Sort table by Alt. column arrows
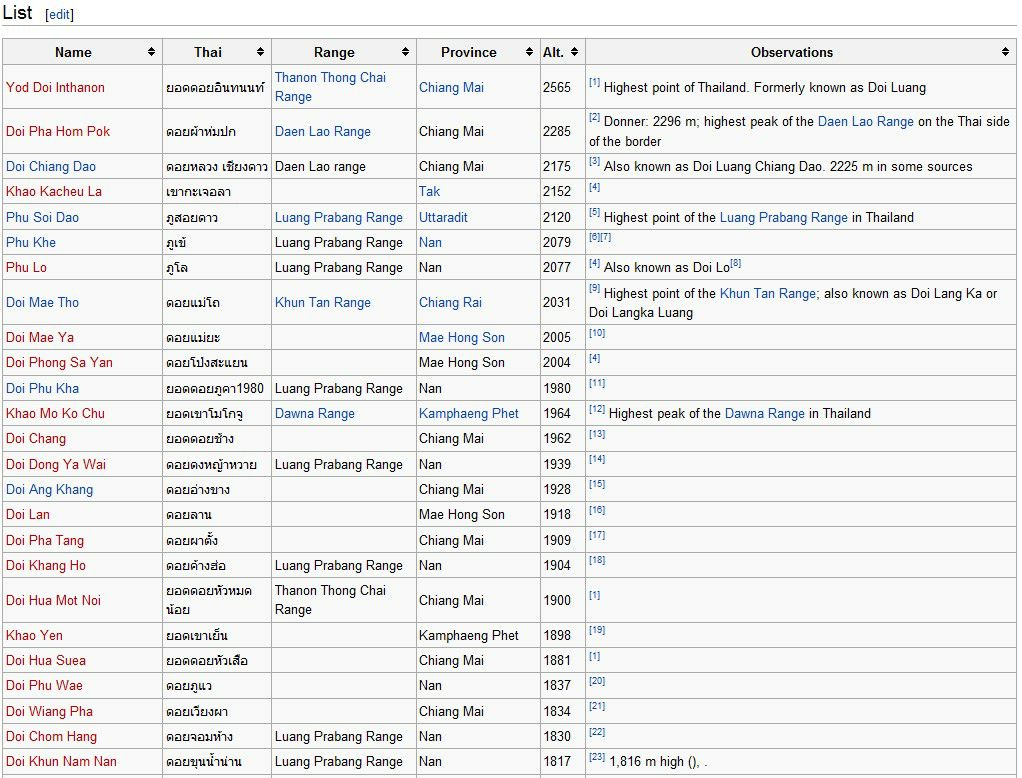 [x=574, y=52]
